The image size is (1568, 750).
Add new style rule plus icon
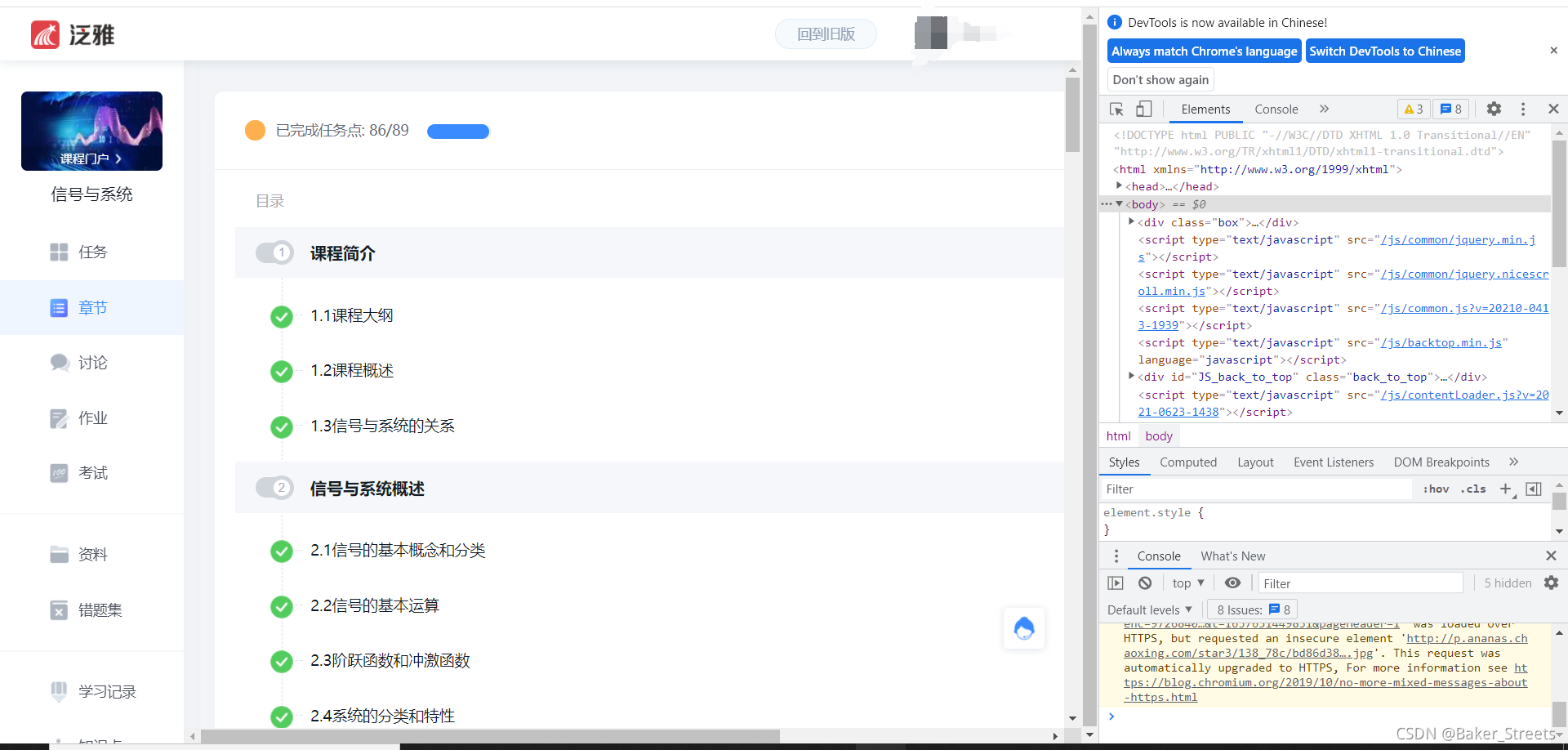click(x=1506, y=489)
